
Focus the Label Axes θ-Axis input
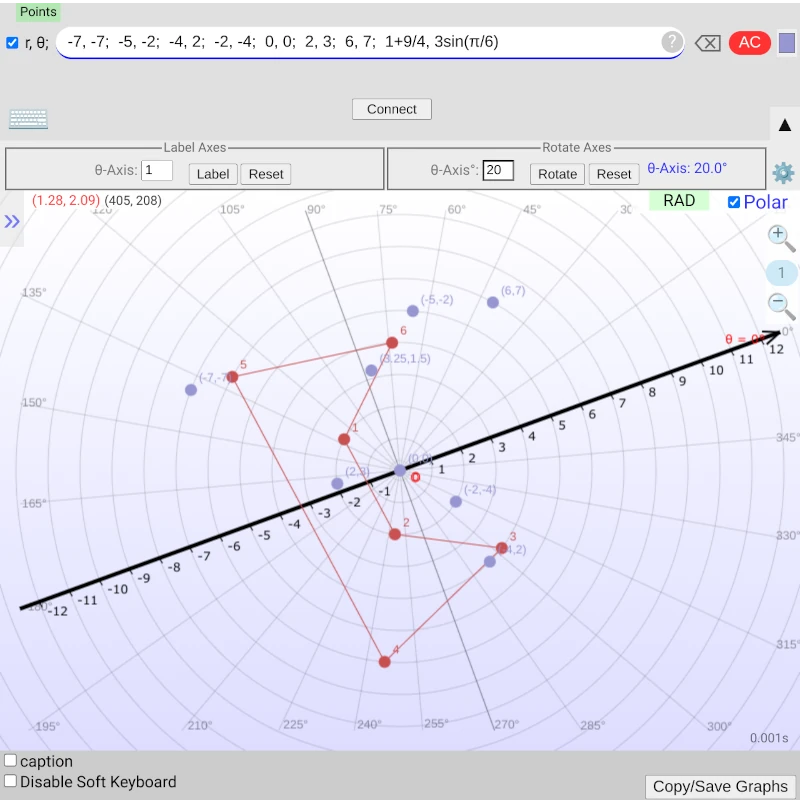[157, 170]
